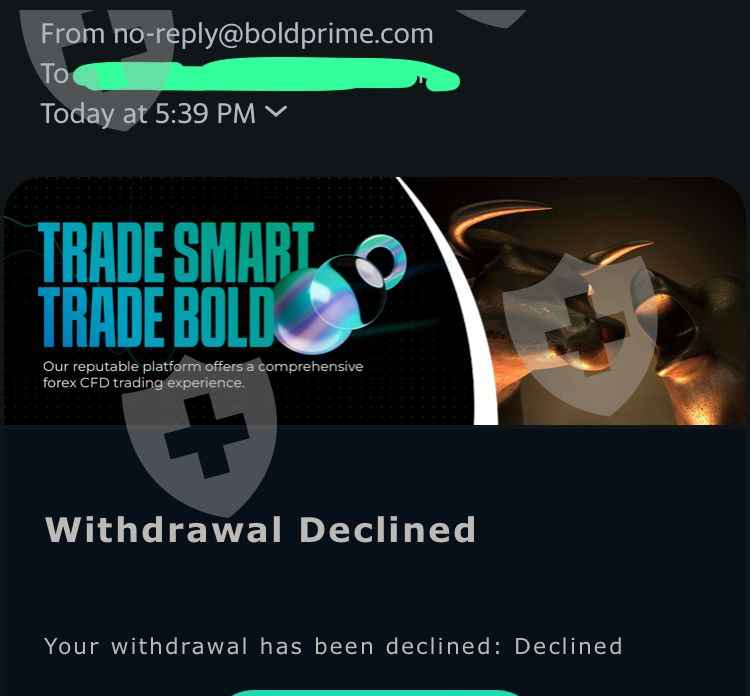Screen dimensions: 750x696
Task: Click the 'From' label in header
Action: coord(73,34)
